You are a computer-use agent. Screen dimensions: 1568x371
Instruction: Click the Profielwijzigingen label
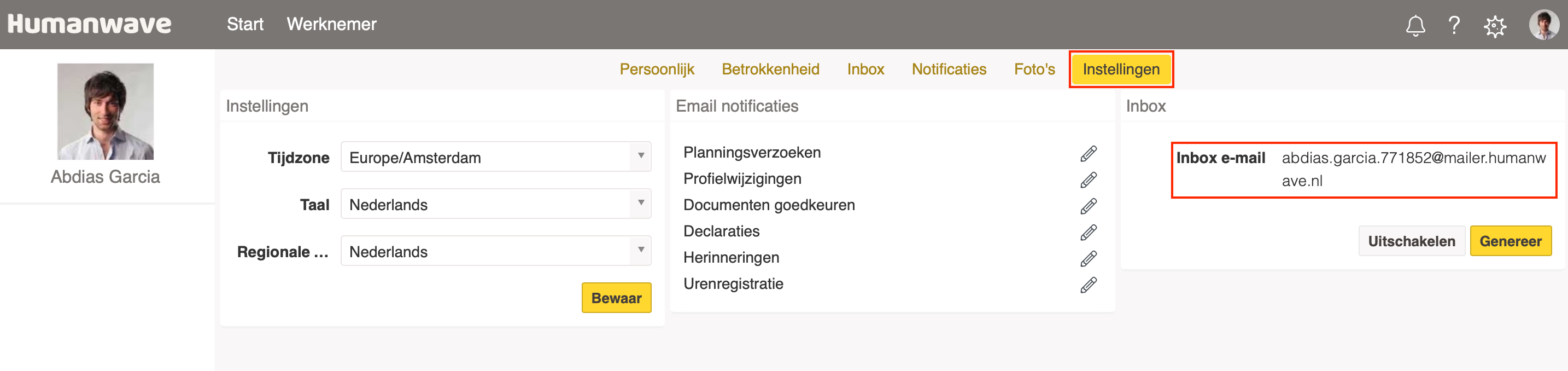[x=742, y=178]
